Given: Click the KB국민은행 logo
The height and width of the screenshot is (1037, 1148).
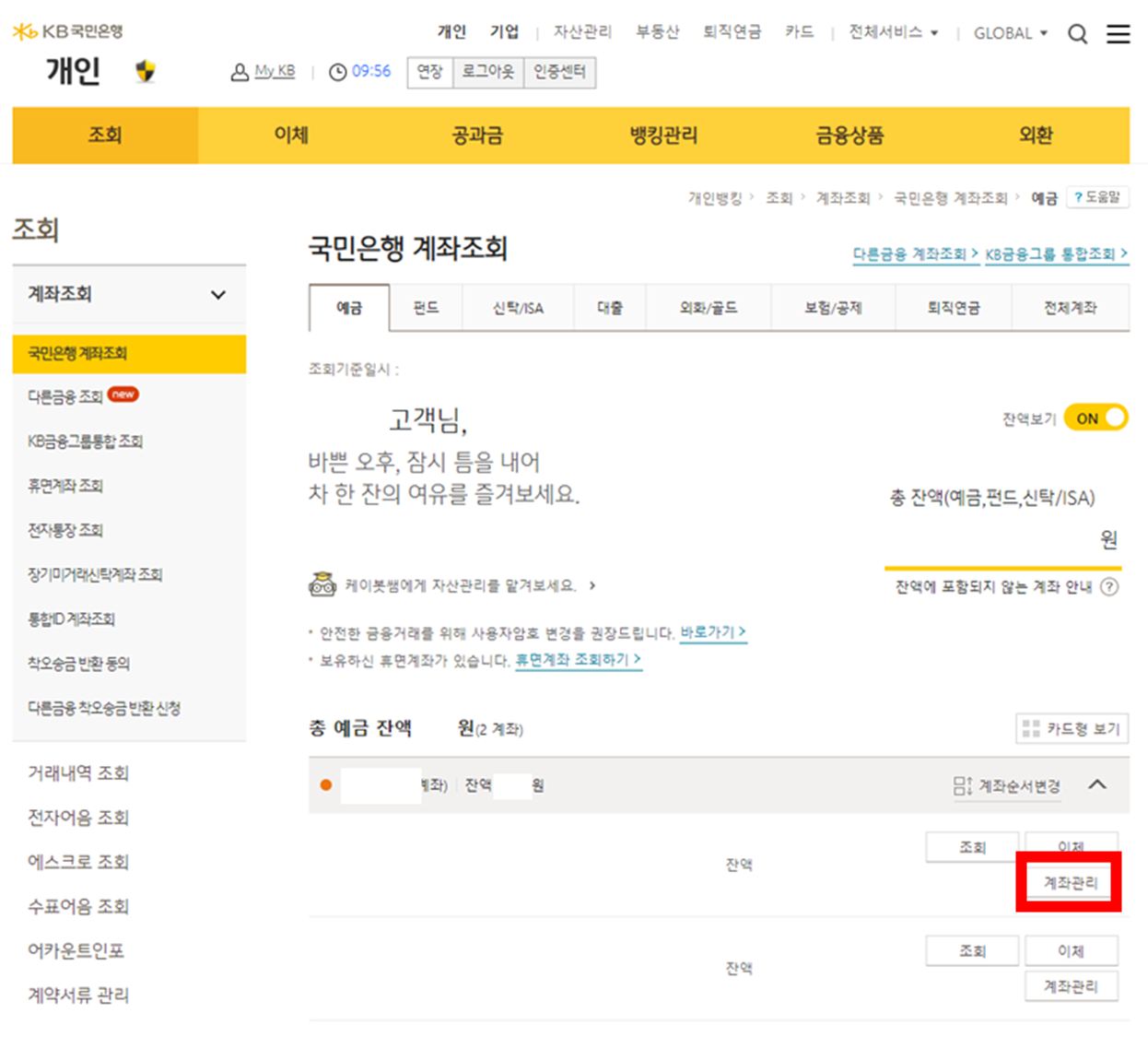Looking at the screenshot, I should [67, 31].
